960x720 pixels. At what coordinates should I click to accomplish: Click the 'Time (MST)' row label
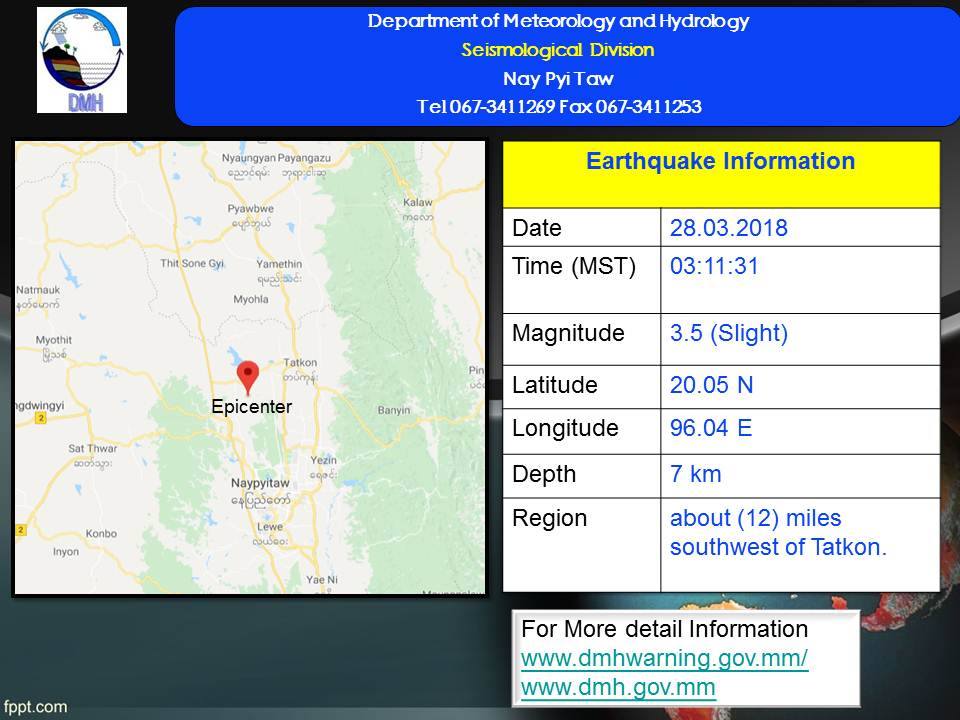click(574, 266)
